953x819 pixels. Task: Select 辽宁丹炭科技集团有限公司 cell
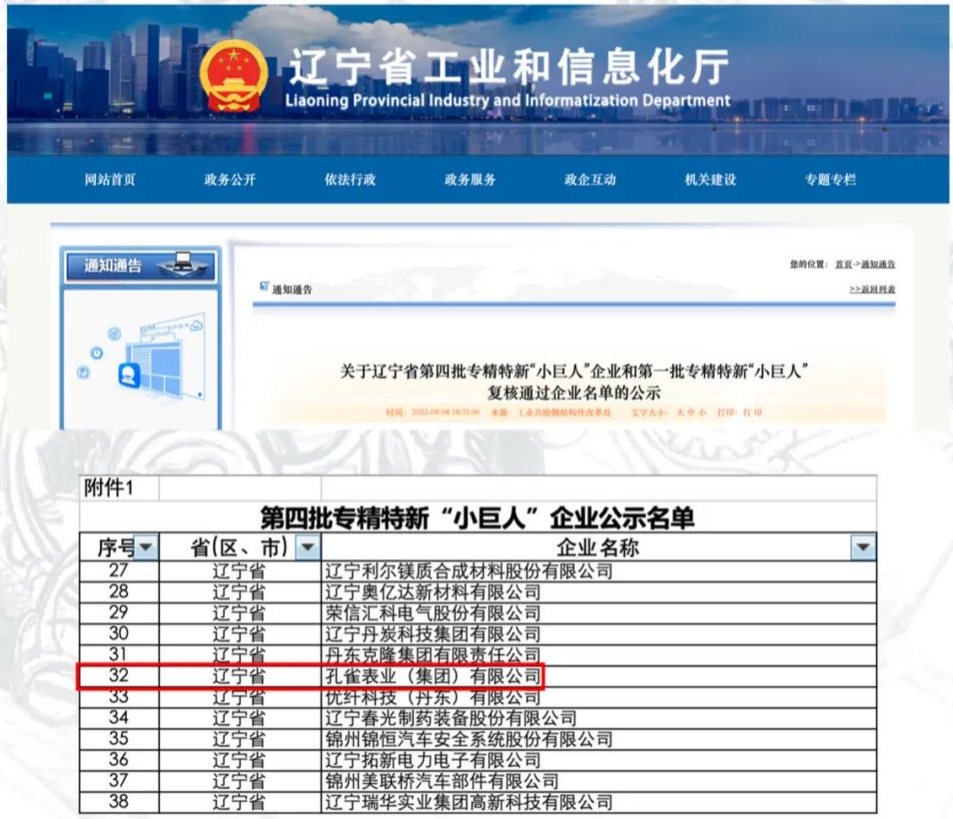599,634
